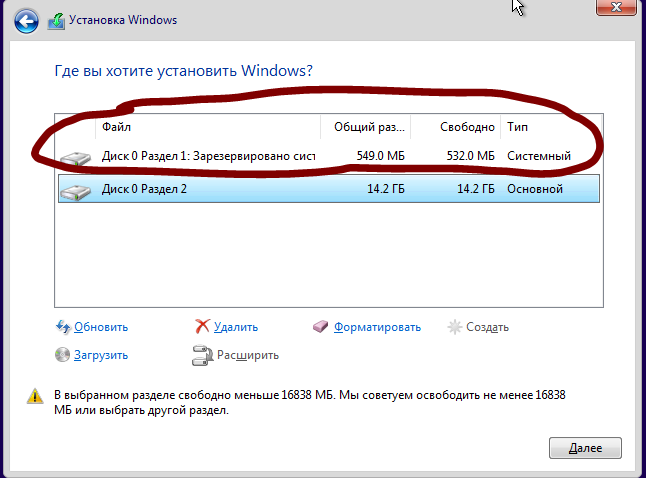The image size is (646, 478).
Task: Close the Установка Windows window
Action: (x=616, y=7)
